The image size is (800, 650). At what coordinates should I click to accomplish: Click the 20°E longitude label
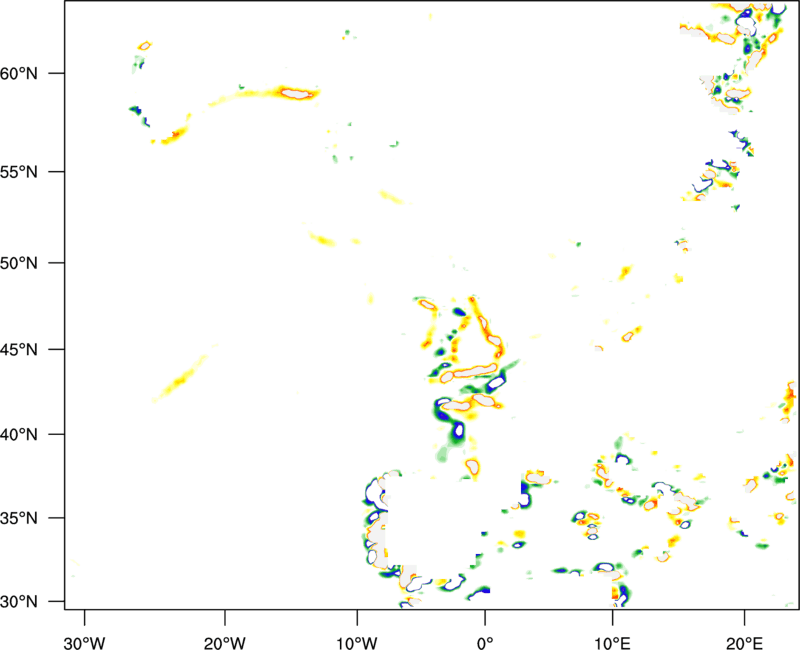(x=744, y=643)
